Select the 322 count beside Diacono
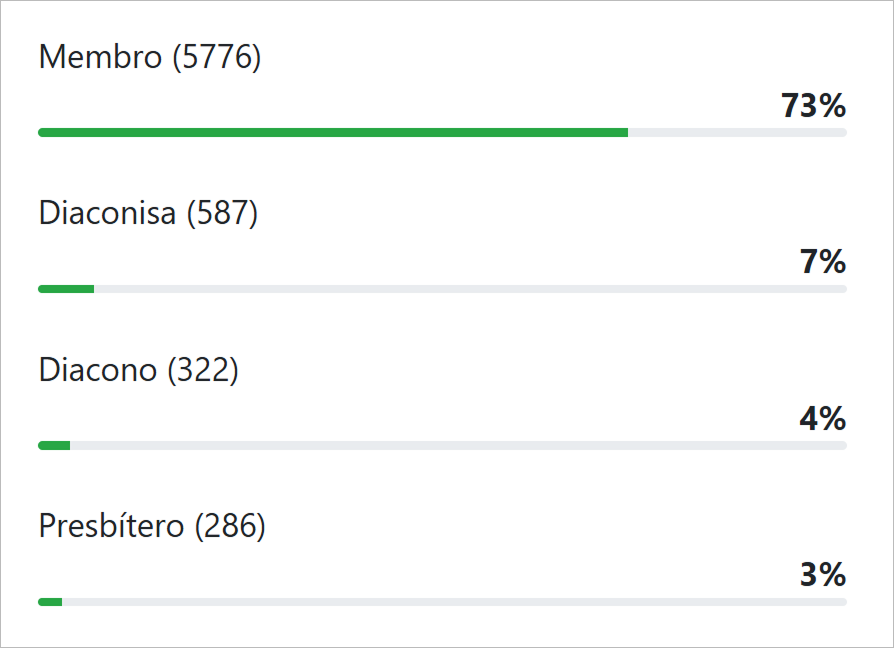The image size is (894, 648). coord(203,370)
